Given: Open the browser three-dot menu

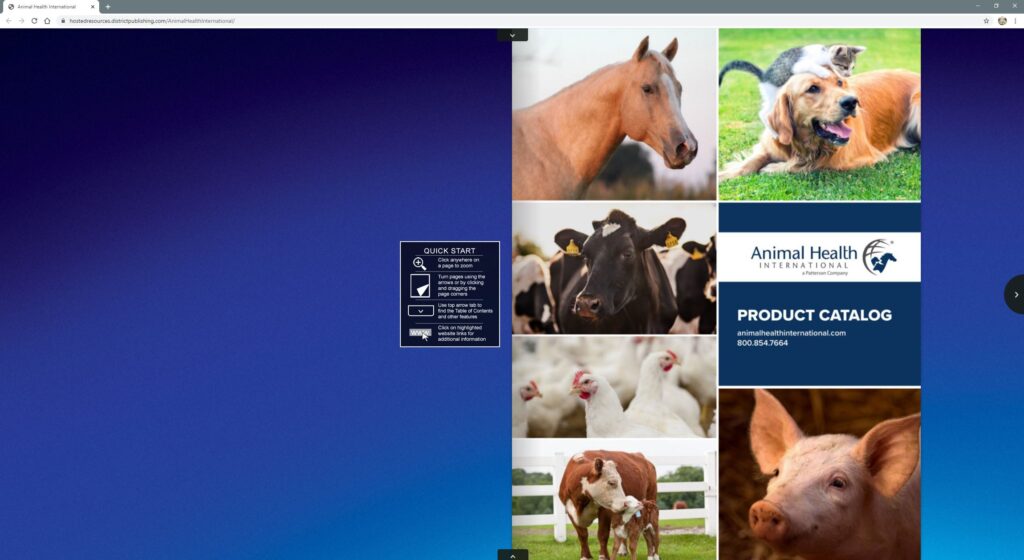Looking at the screenshot, I should [1016, 21].
